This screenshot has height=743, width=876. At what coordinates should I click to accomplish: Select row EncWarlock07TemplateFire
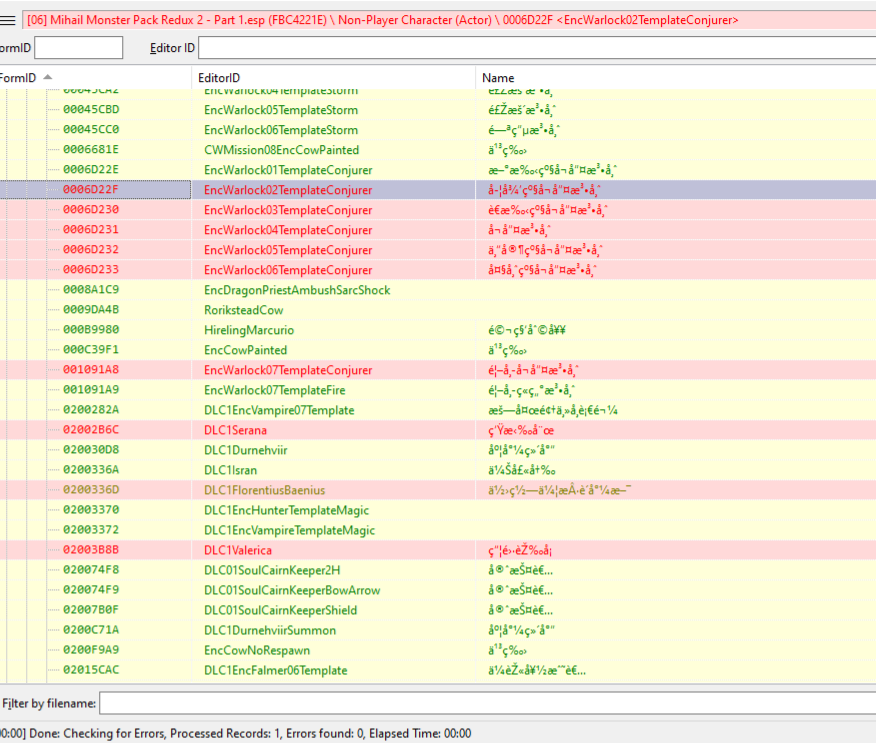pos(438,390)
